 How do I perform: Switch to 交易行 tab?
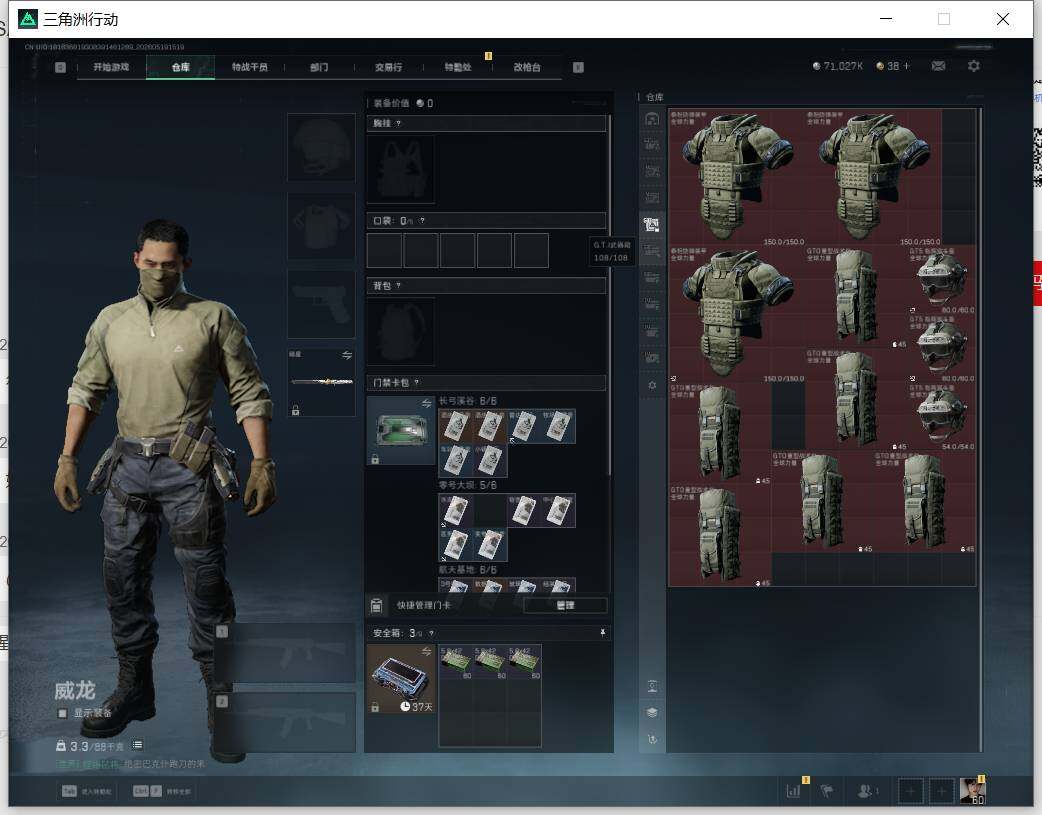[388, 67]
